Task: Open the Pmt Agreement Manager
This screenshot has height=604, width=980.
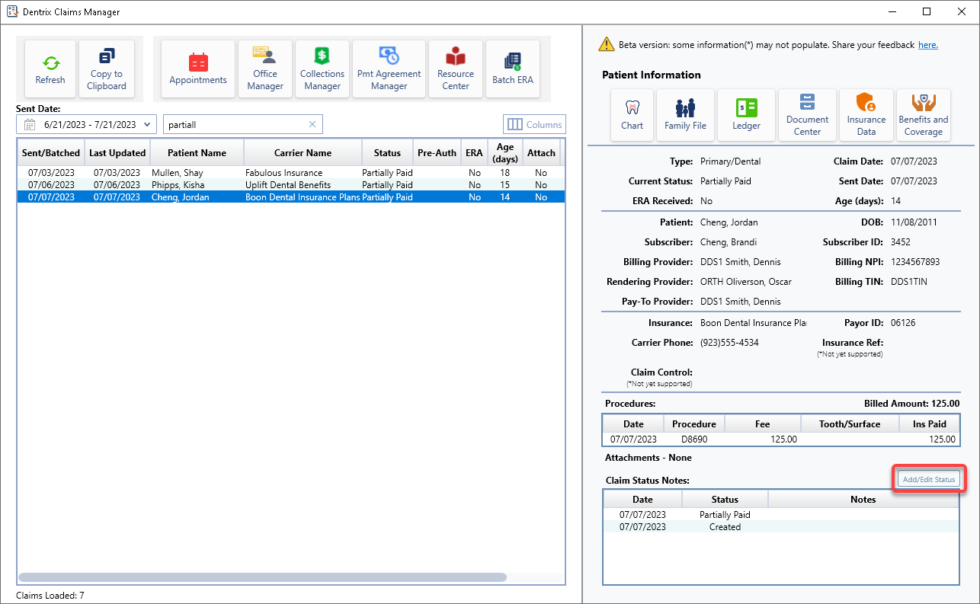Action: click(389, 68)
